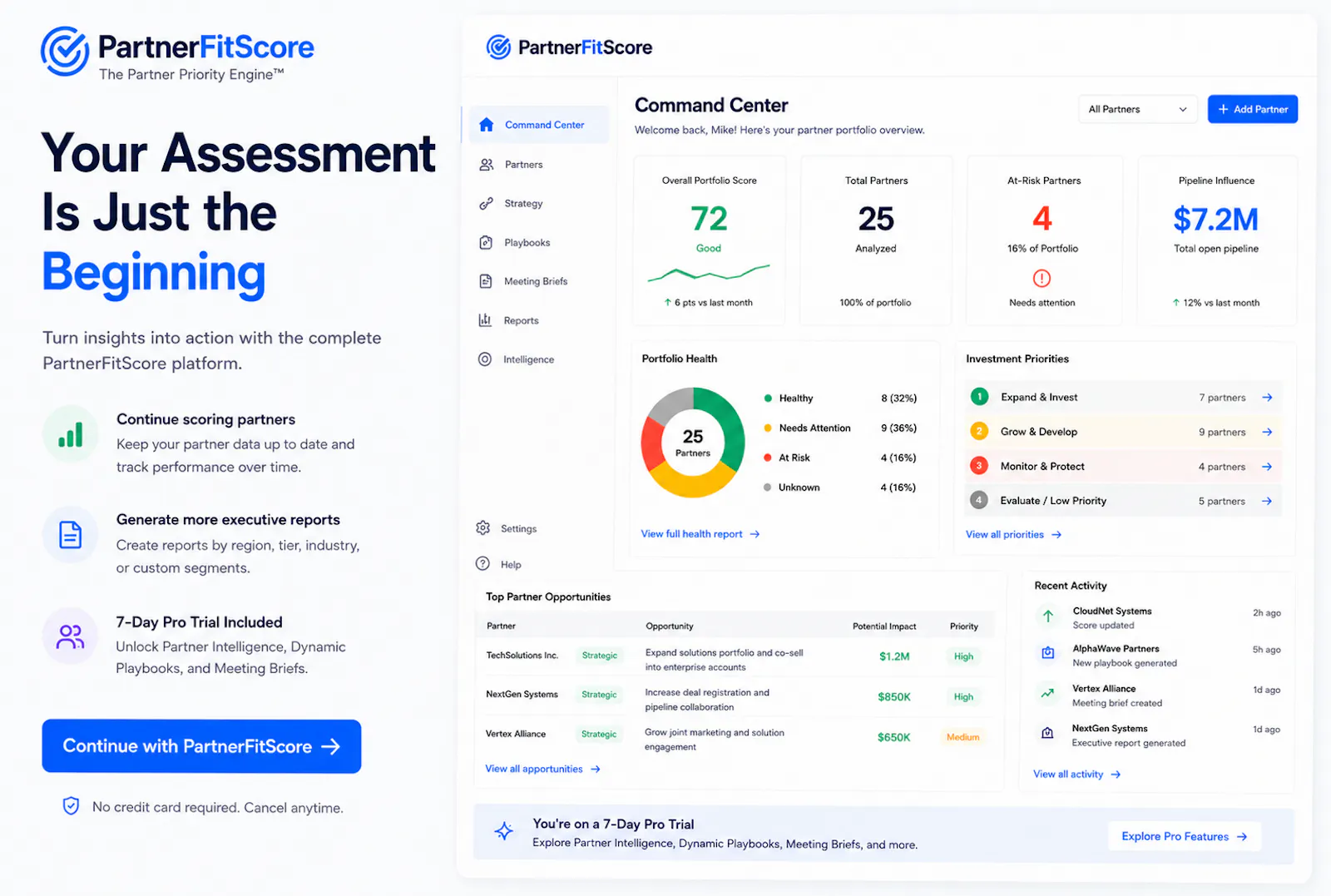Viewport: 1331px width, 896px height.
Task: Click the sparkle icon in Pro Trial banner
Action: pos(503,831)
